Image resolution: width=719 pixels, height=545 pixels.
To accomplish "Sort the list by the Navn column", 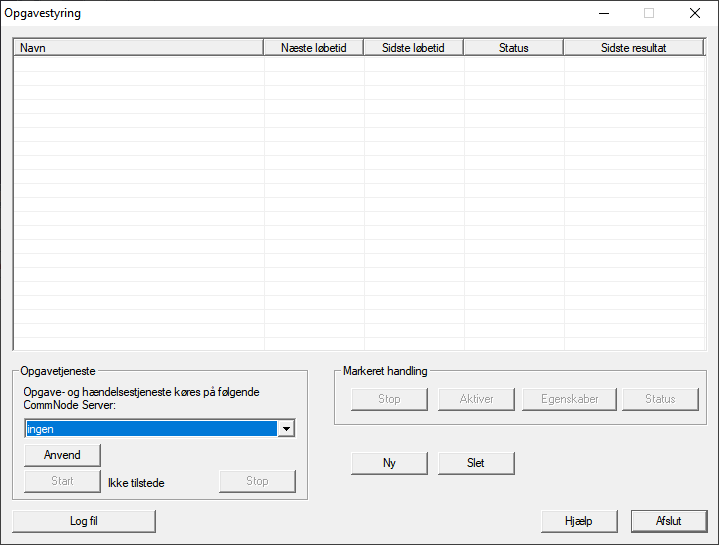I will pos(138,47).
